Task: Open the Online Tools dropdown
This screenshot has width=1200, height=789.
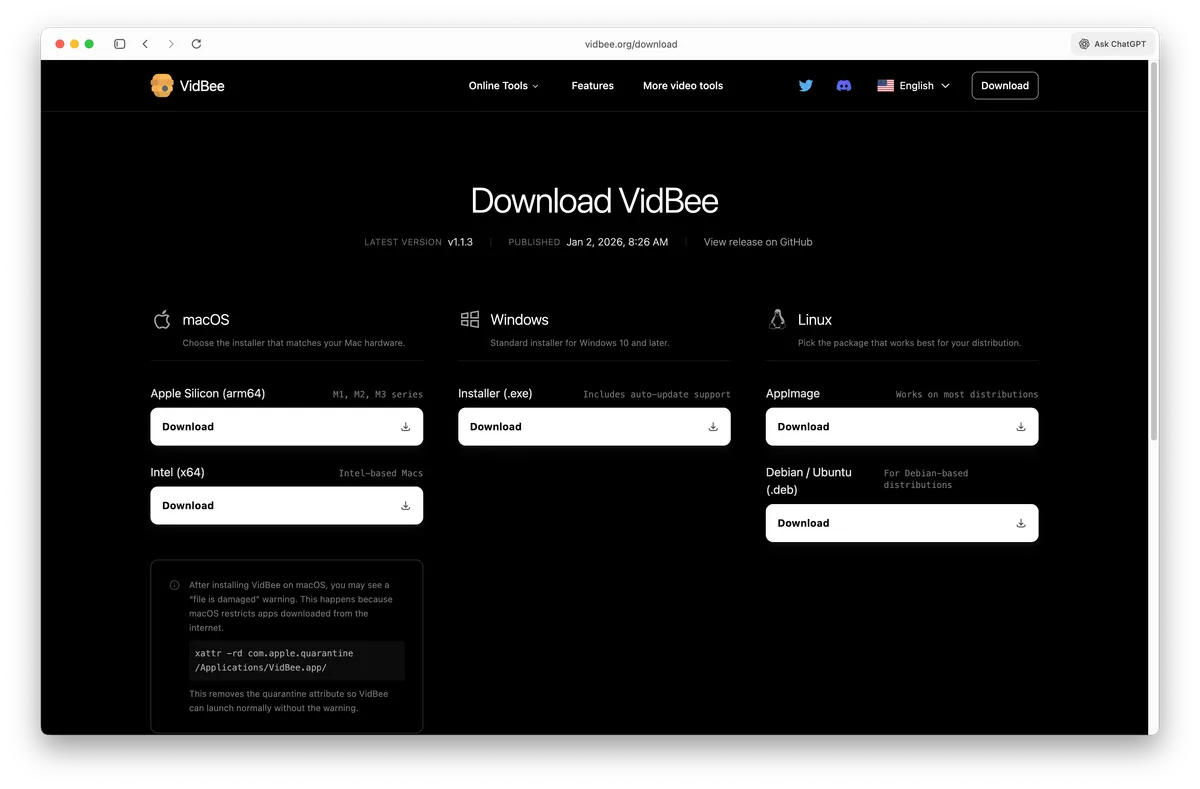Action: point(503,86)
